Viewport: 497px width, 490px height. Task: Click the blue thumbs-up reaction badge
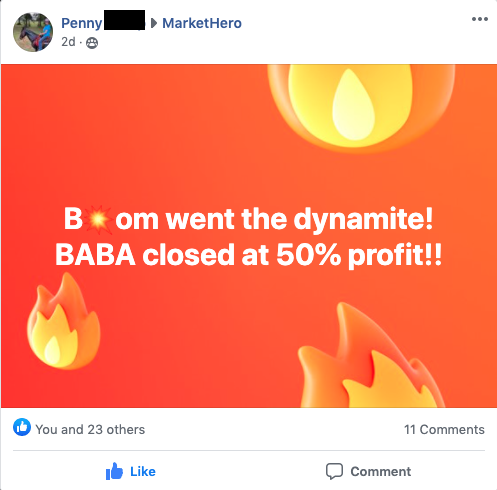click(x=22, y=427)
